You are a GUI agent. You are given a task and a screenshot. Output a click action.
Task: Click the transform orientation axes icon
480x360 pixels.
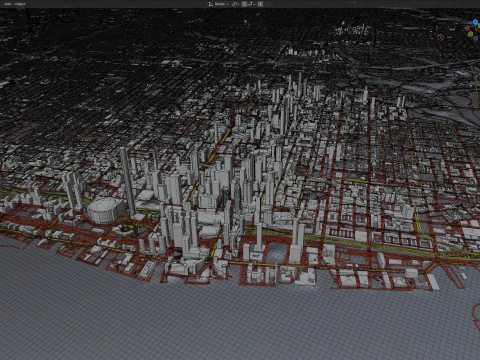click(x=211, y=4)
